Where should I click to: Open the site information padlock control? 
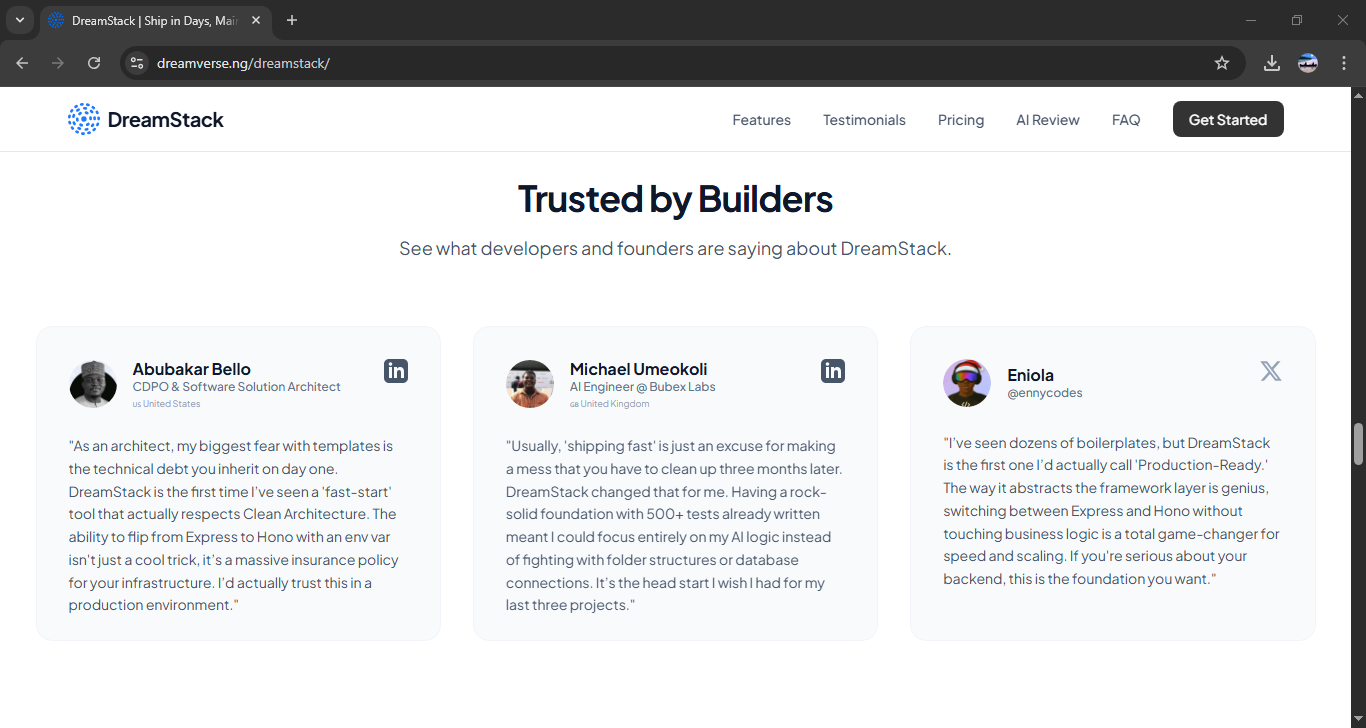point(136,62)
